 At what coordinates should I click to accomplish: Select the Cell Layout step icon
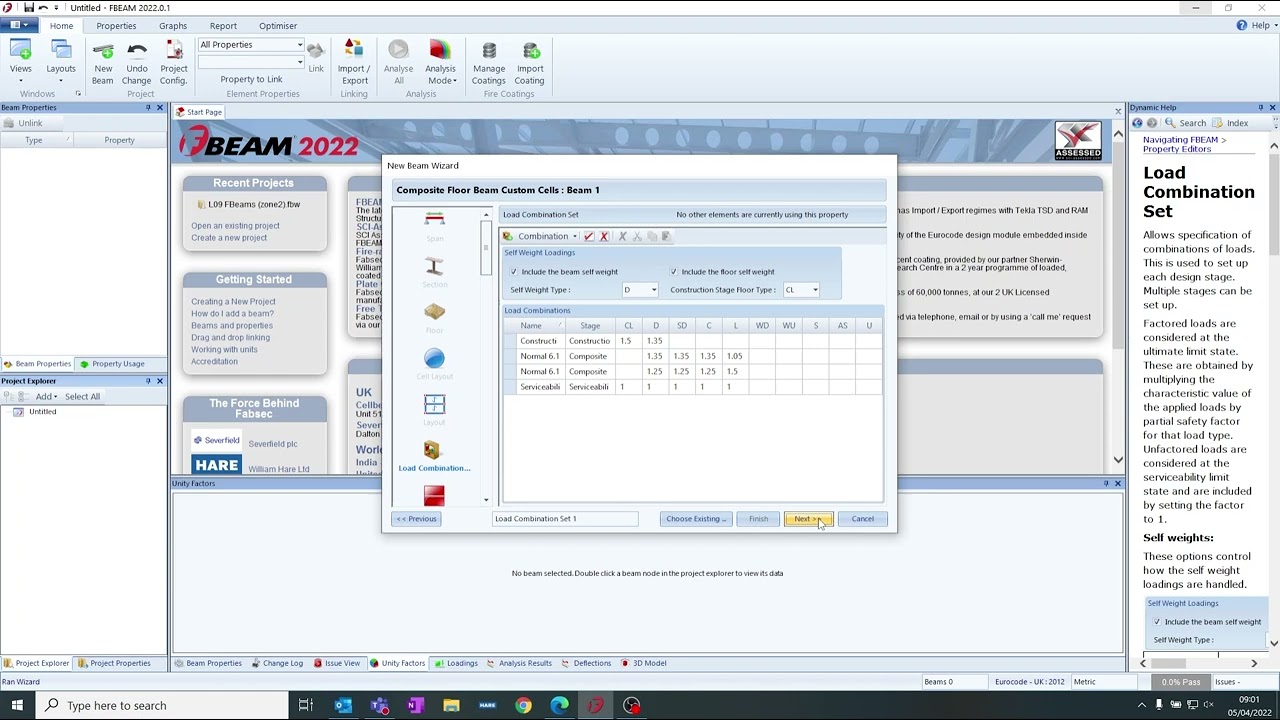(434, 358)
